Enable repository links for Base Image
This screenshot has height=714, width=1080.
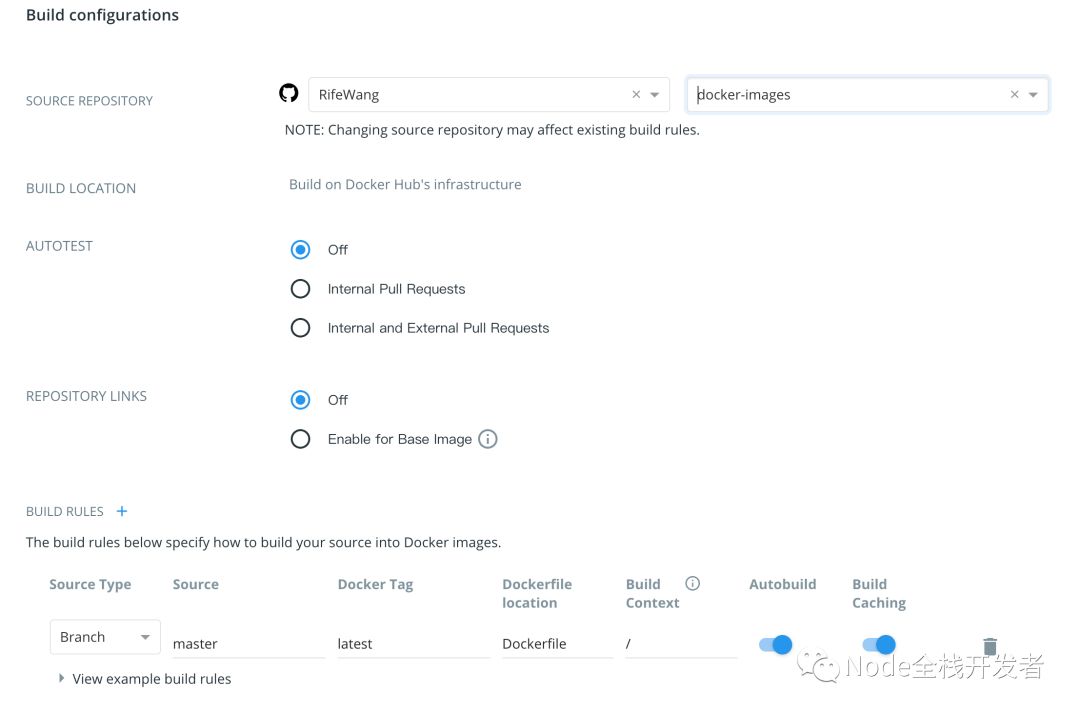[300, 439]
